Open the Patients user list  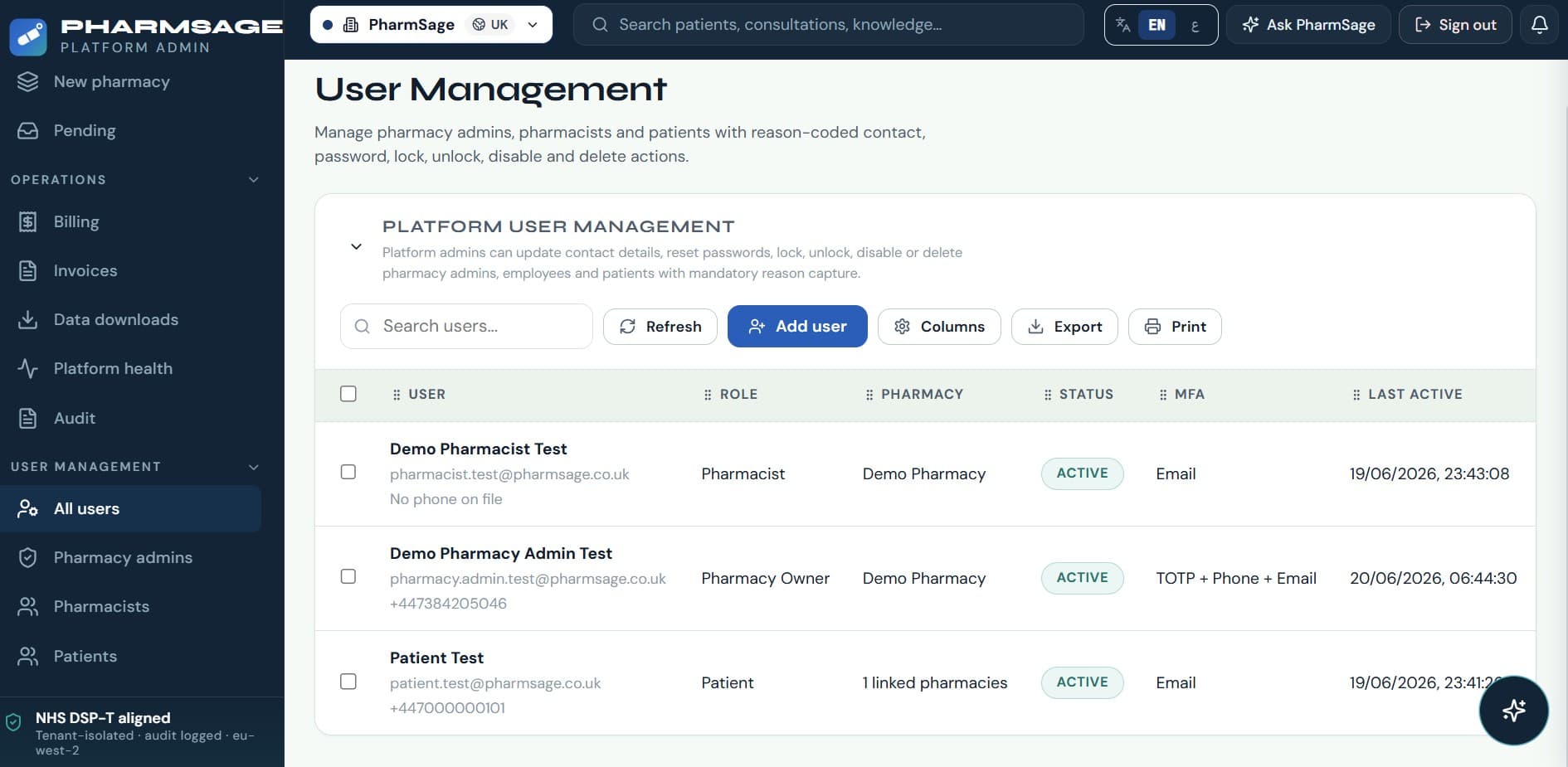tap(130, 656)
